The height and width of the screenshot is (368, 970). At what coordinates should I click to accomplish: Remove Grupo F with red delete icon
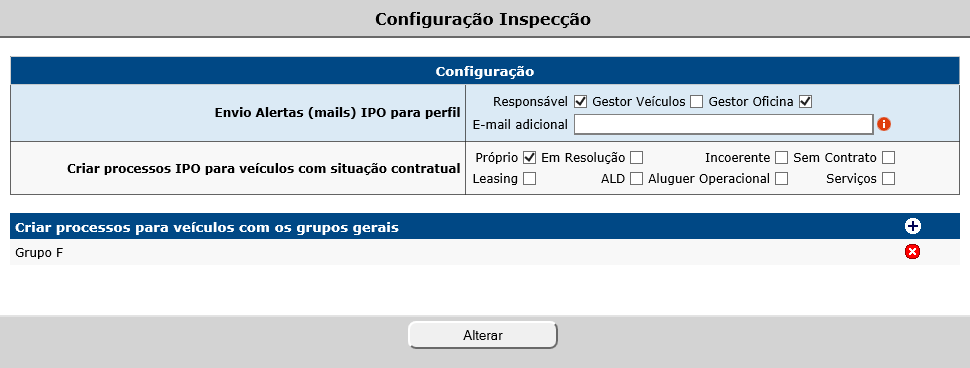point(912,252)
